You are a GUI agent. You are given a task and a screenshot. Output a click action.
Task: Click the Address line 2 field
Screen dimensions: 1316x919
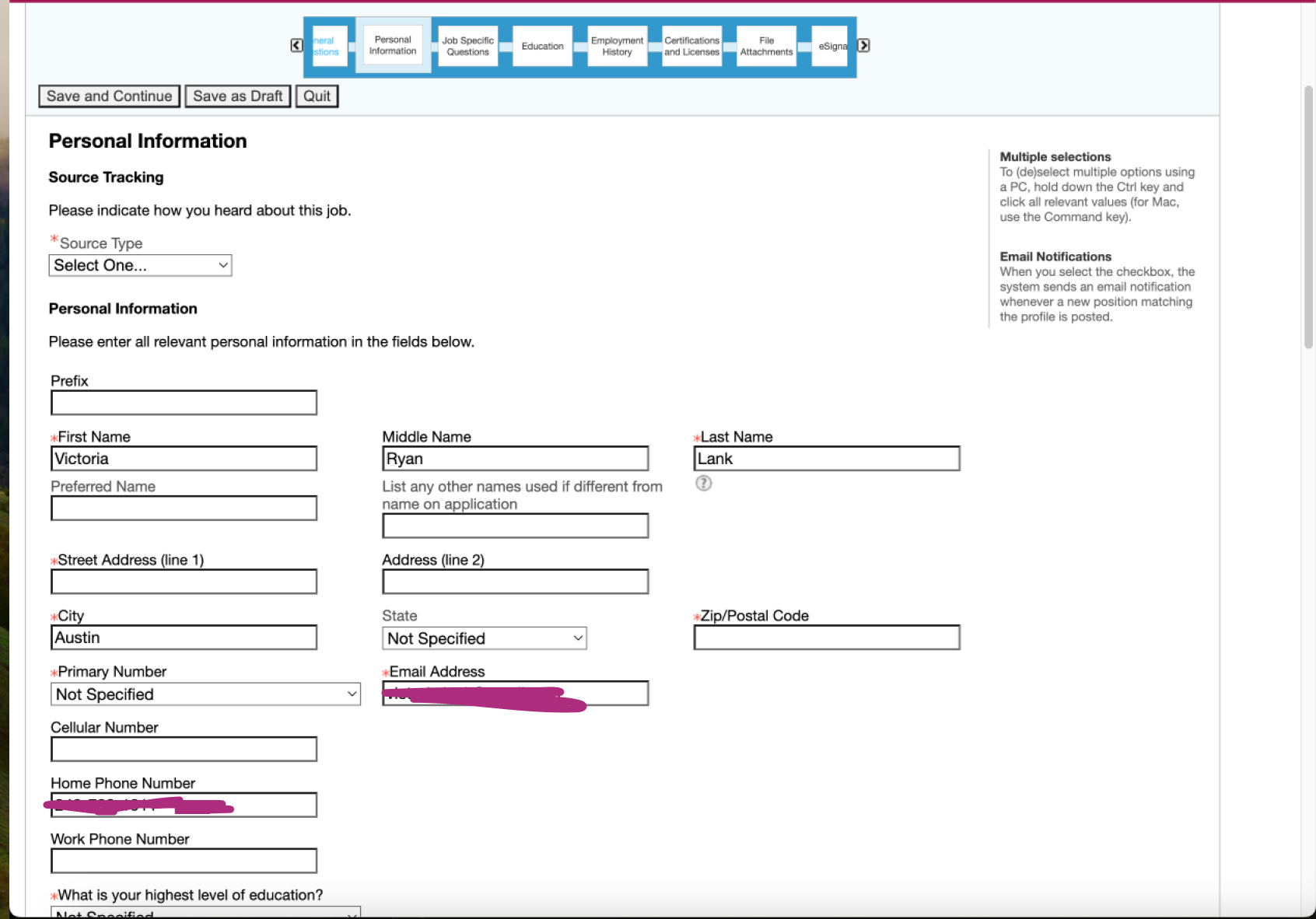point(515,582)
